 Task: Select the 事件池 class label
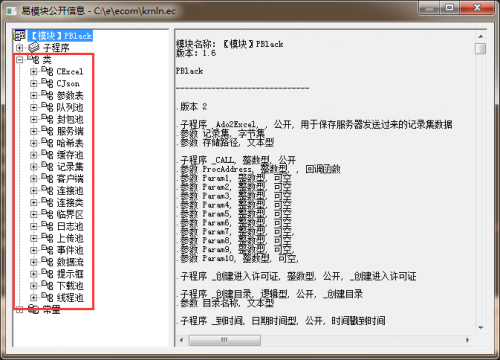click(x=70, y=250)
